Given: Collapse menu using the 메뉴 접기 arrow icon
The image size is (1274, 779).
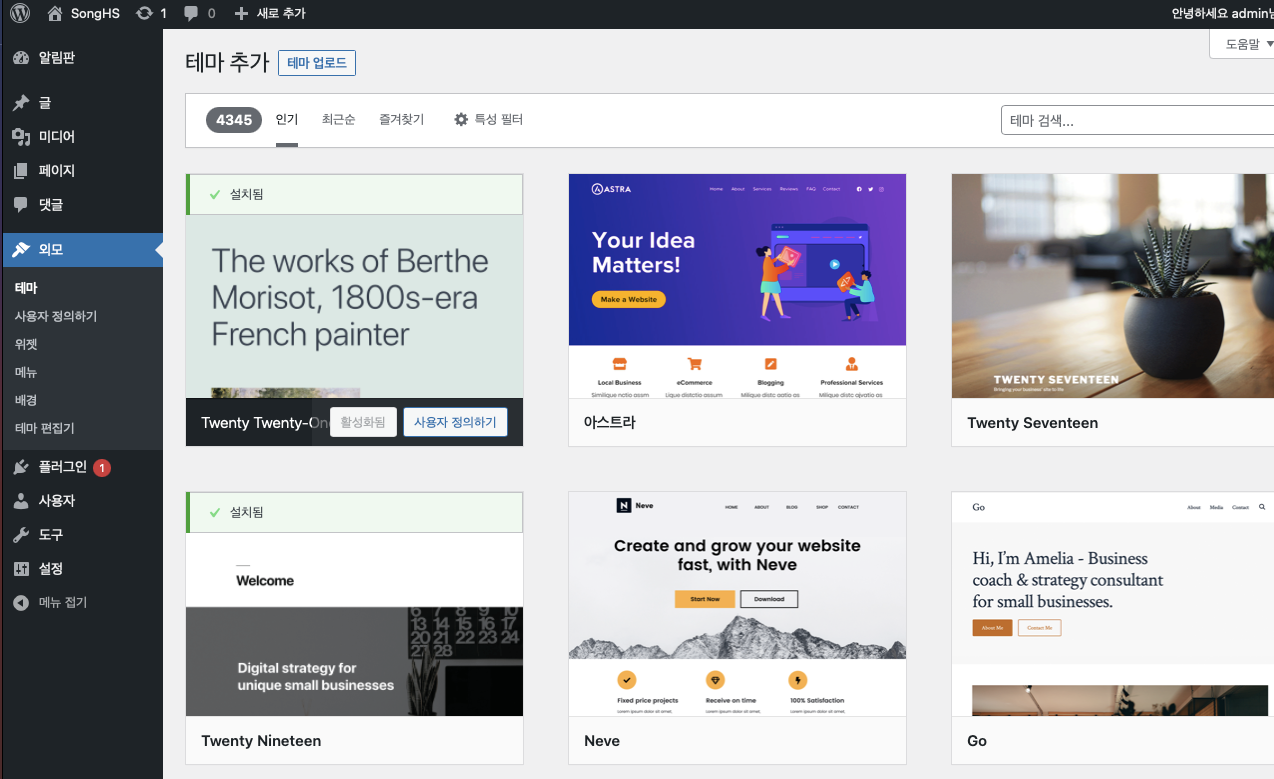Looking at the screenshot, I should (20, 602).
